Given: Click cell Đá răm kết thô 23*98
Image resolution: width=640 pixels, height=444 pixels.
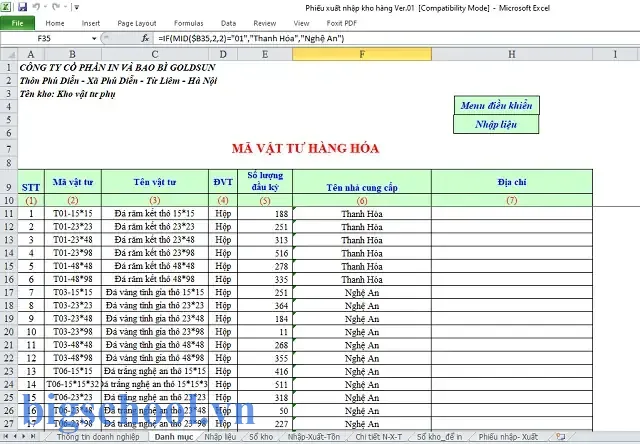Looking at the screenshot, I should click(x=155, y=253).
